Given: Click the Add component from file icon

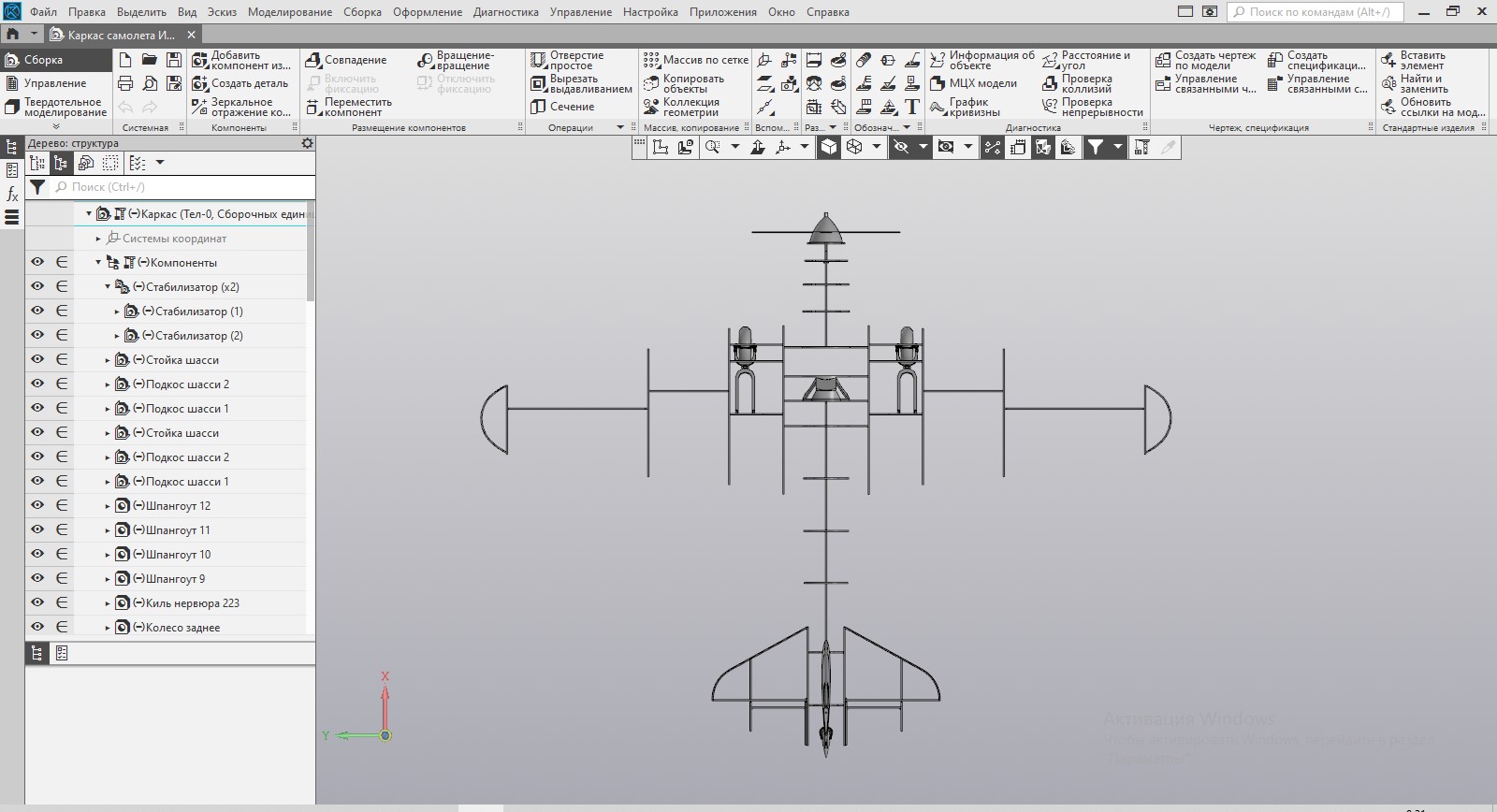Looking at the screenshot, I should pos(199,61).
